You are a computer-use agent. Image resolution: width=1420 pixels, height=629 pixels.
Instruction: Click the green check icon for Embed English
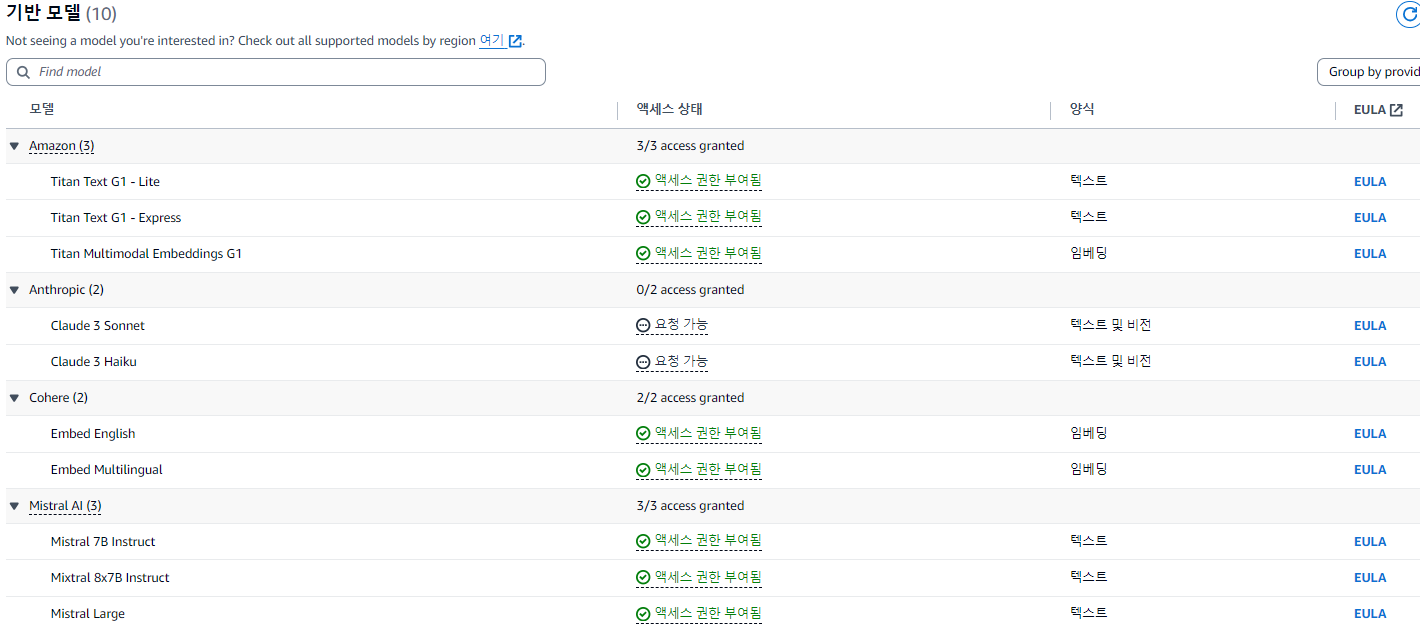(643, 434)
